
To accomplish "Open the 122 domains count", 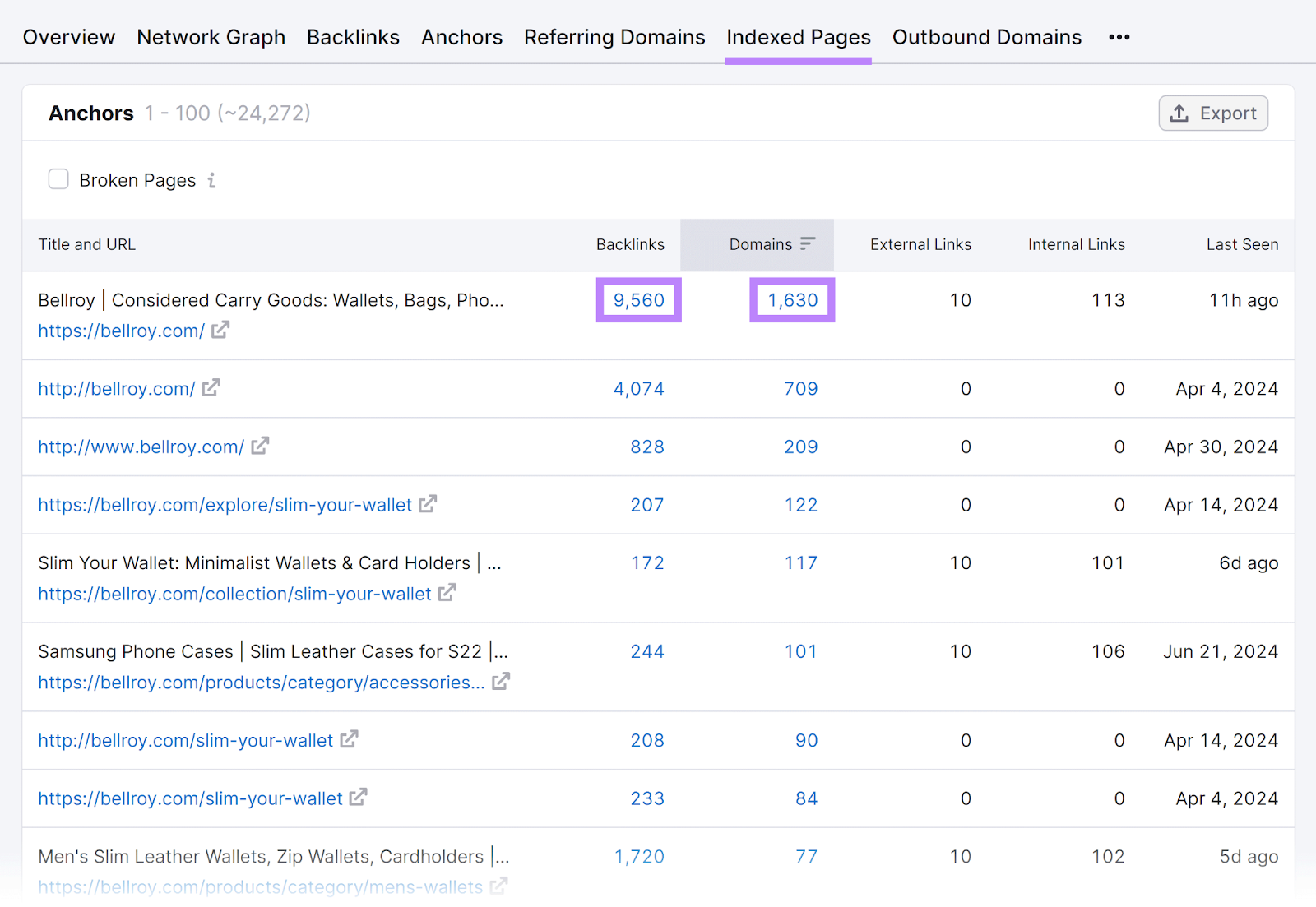I will pyautogui.click(x=800, y=505).
